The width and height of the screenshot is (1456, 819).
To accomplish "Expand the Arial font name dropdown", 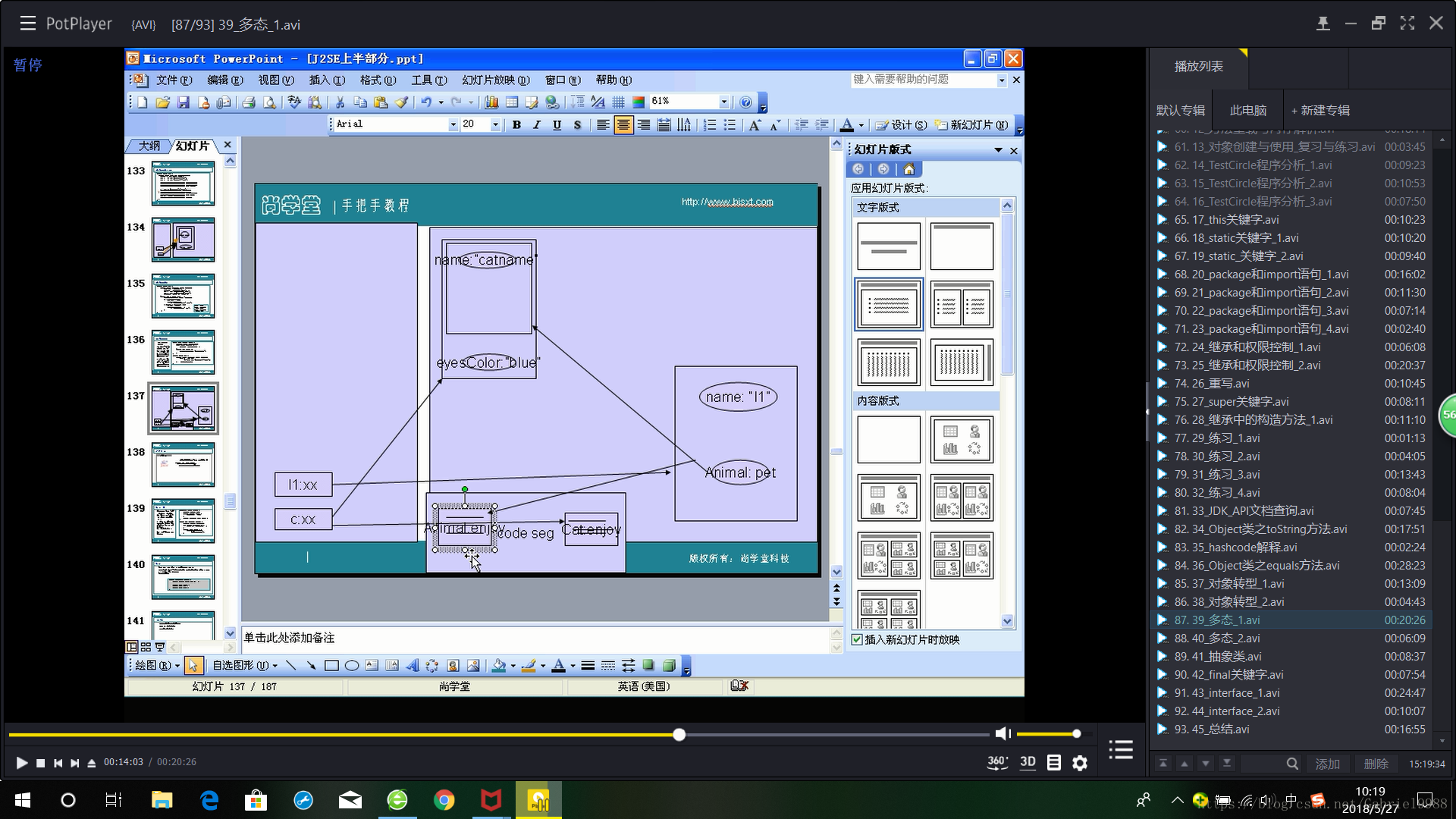I will coord(453,124).
